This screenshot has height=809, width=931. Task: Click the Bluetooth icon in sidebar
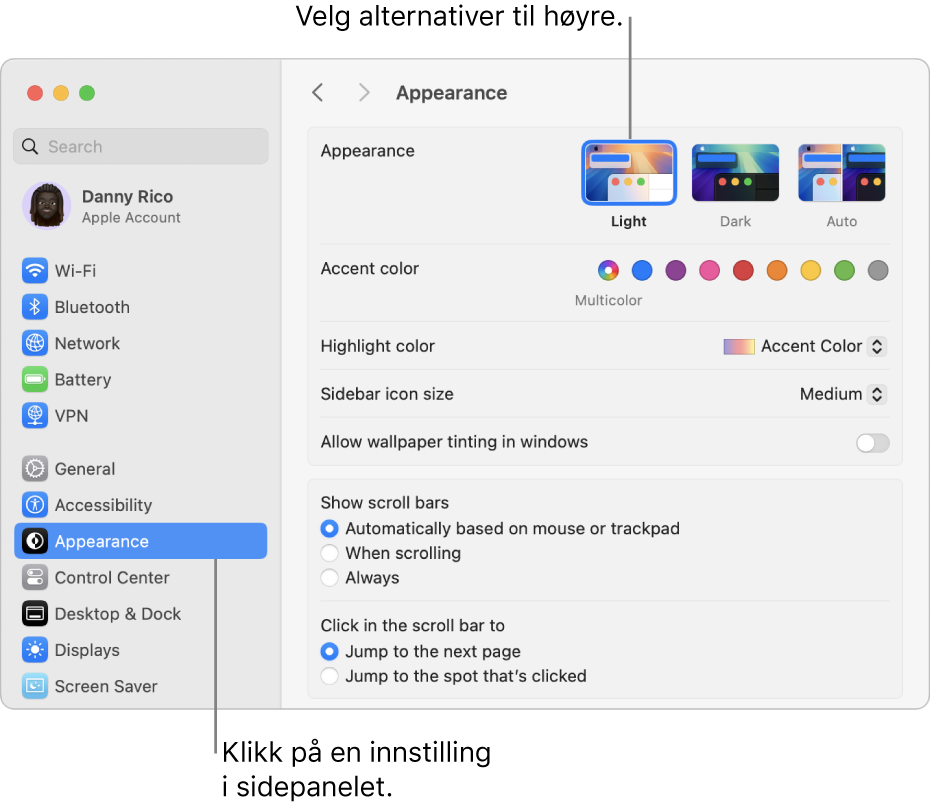(35, 307)
